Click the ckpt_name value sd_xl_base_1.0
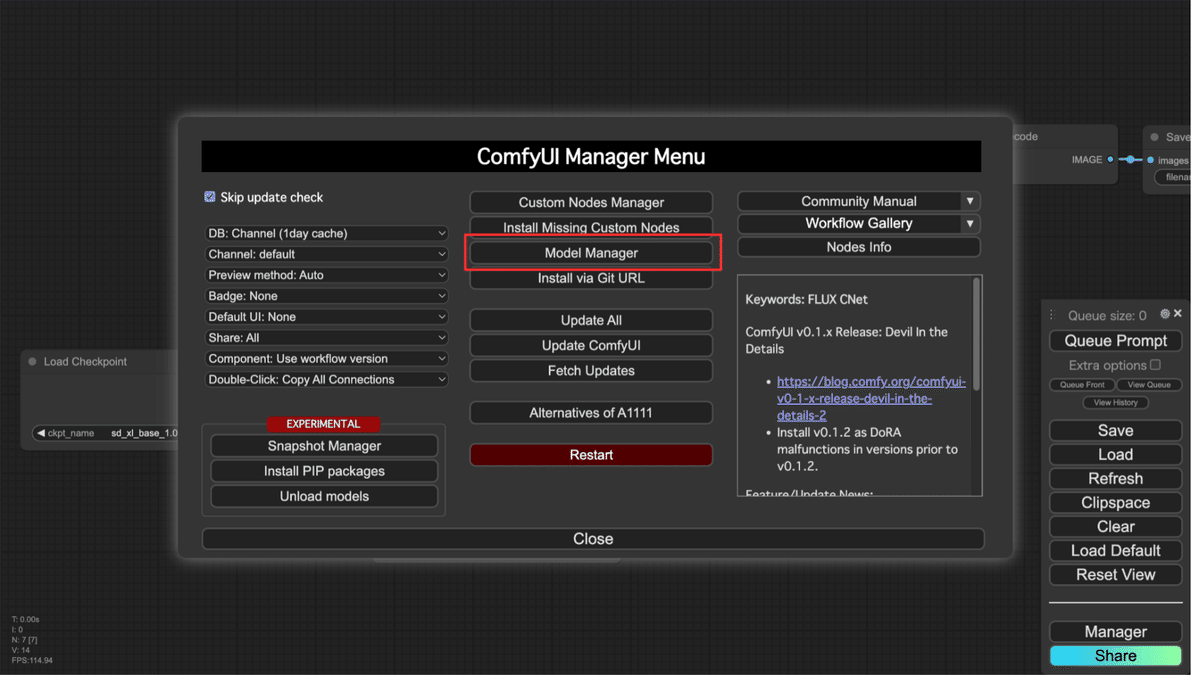The width and height of the screenshot is (1200, 675). (144, 433)
